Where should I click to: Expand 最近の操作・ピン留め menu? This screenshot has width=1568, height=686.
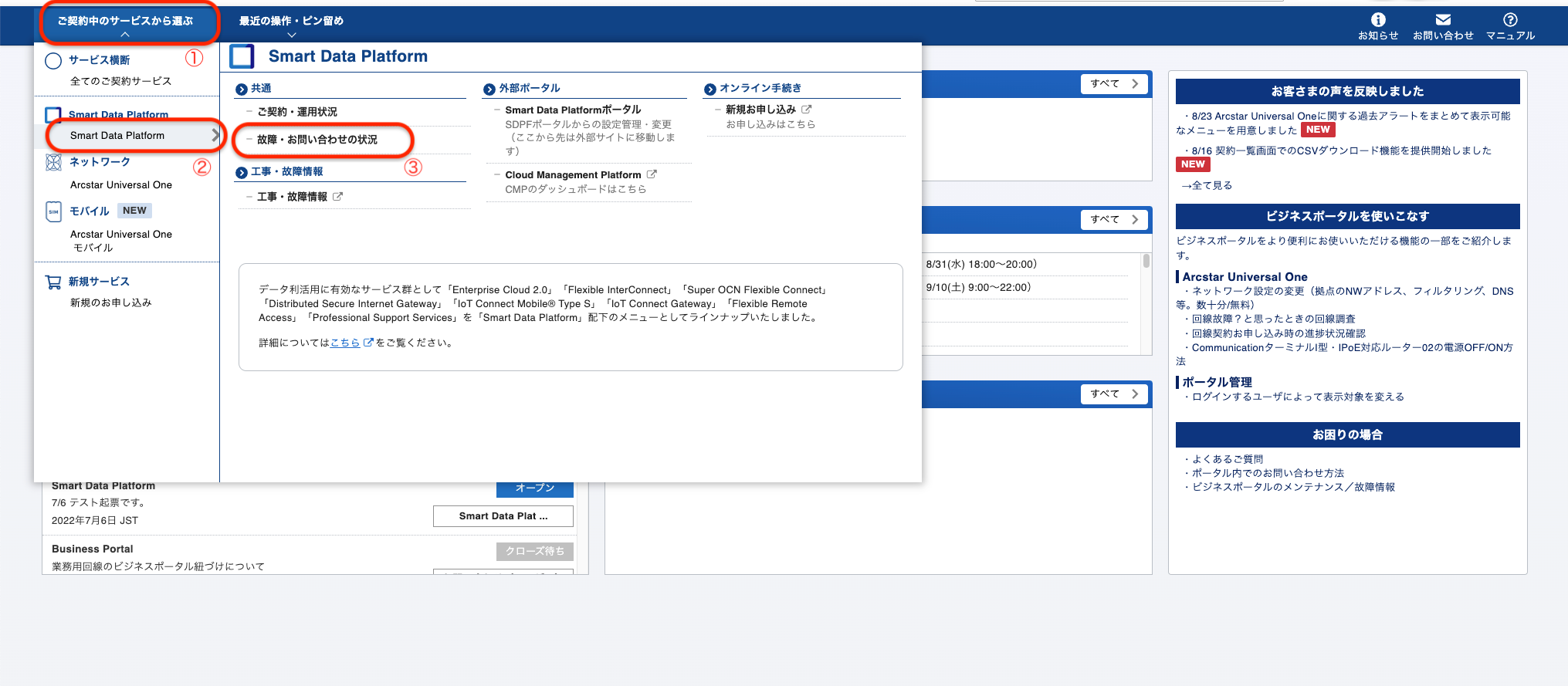point(291,22)
